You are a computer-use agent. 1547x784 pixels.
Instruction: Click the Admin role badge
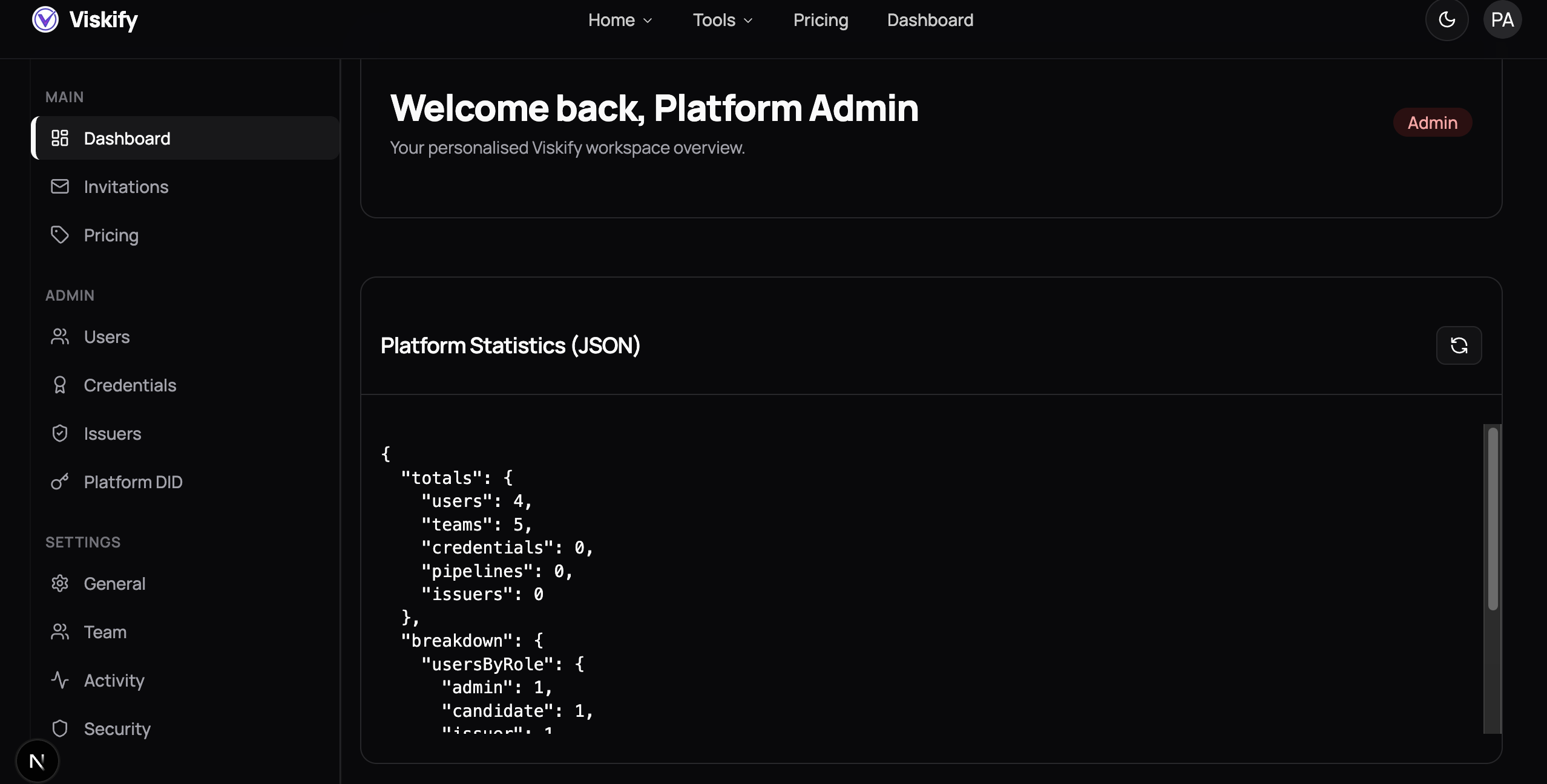(1433, 122)
